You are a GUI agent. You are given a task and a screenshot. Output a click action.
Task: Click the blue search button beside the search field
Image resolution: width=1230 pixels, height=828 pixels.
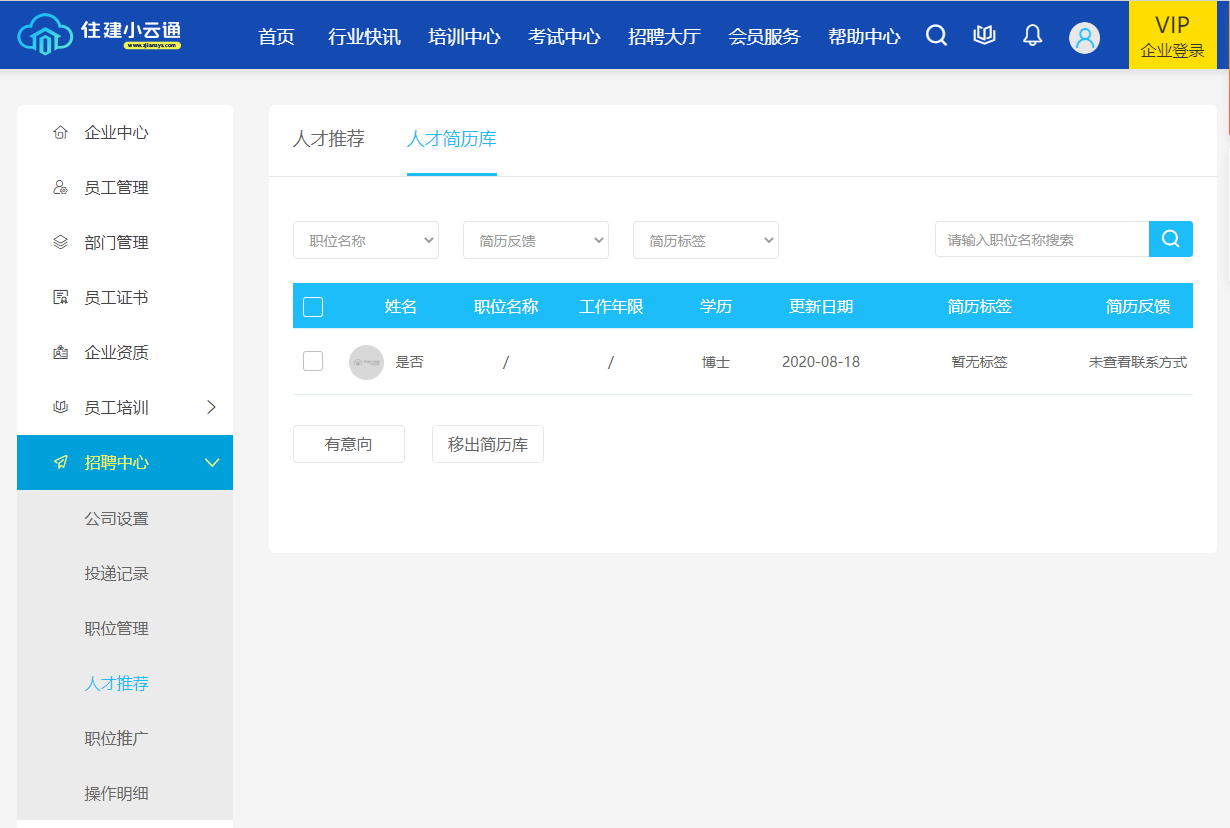click(1171, 239)
